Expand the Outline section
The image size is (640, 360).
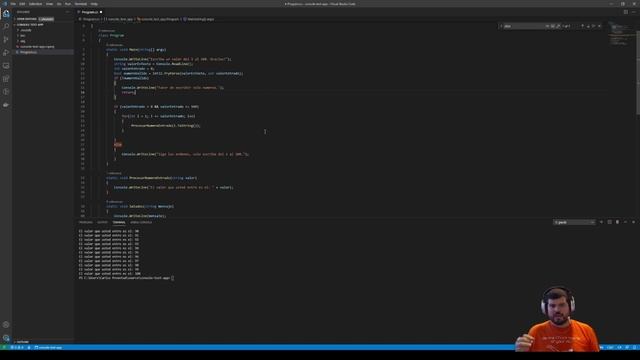click(22, 342)
